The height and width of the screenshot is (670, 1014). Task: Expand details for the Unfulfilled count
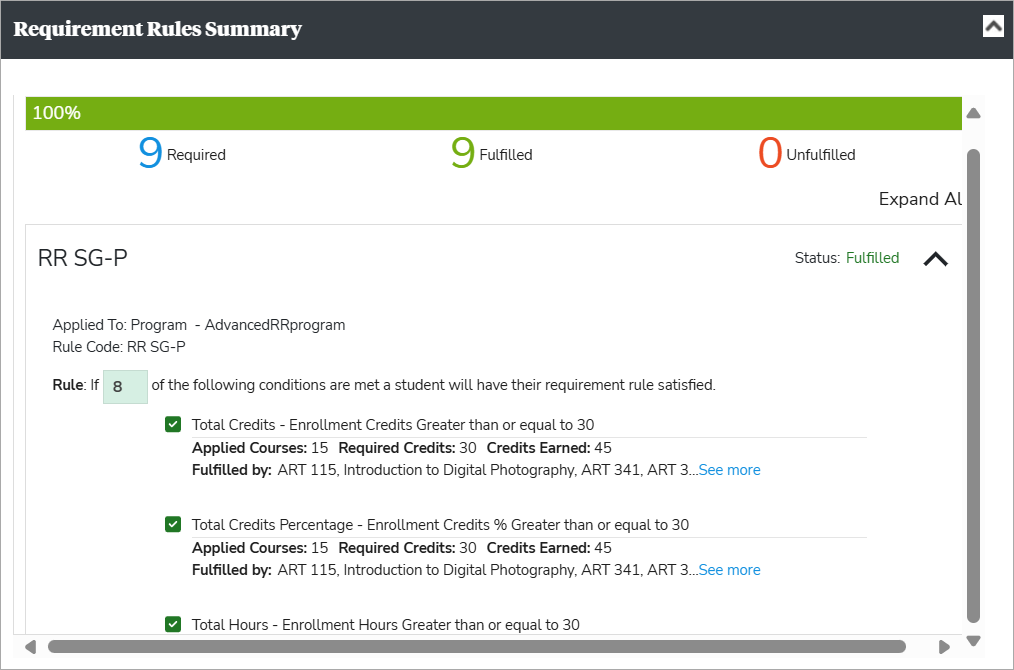pos(769,152)
